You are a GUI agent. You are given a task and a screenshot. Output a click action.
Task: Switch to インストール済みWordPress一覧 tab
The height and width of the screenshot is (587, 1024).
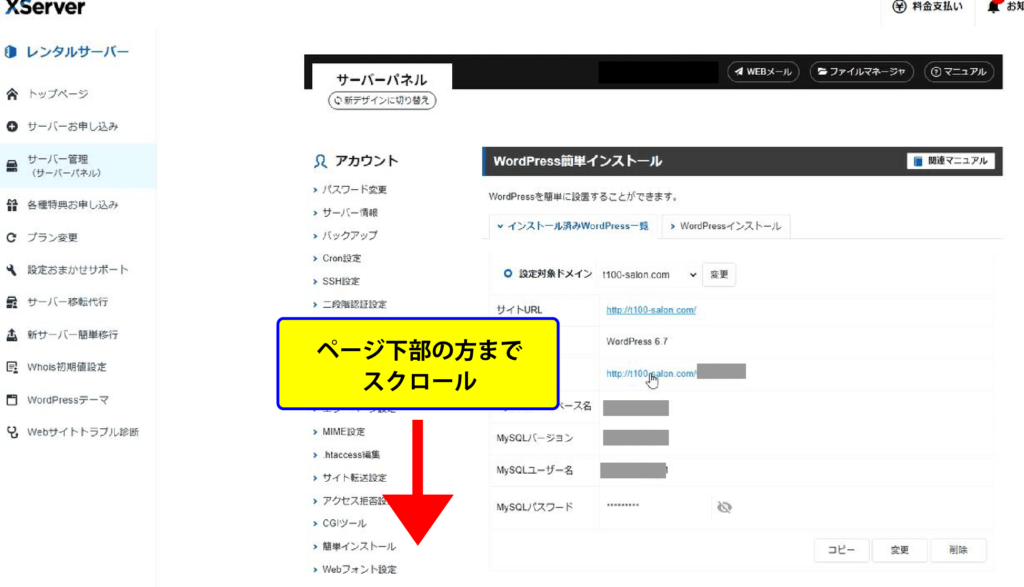573,226
